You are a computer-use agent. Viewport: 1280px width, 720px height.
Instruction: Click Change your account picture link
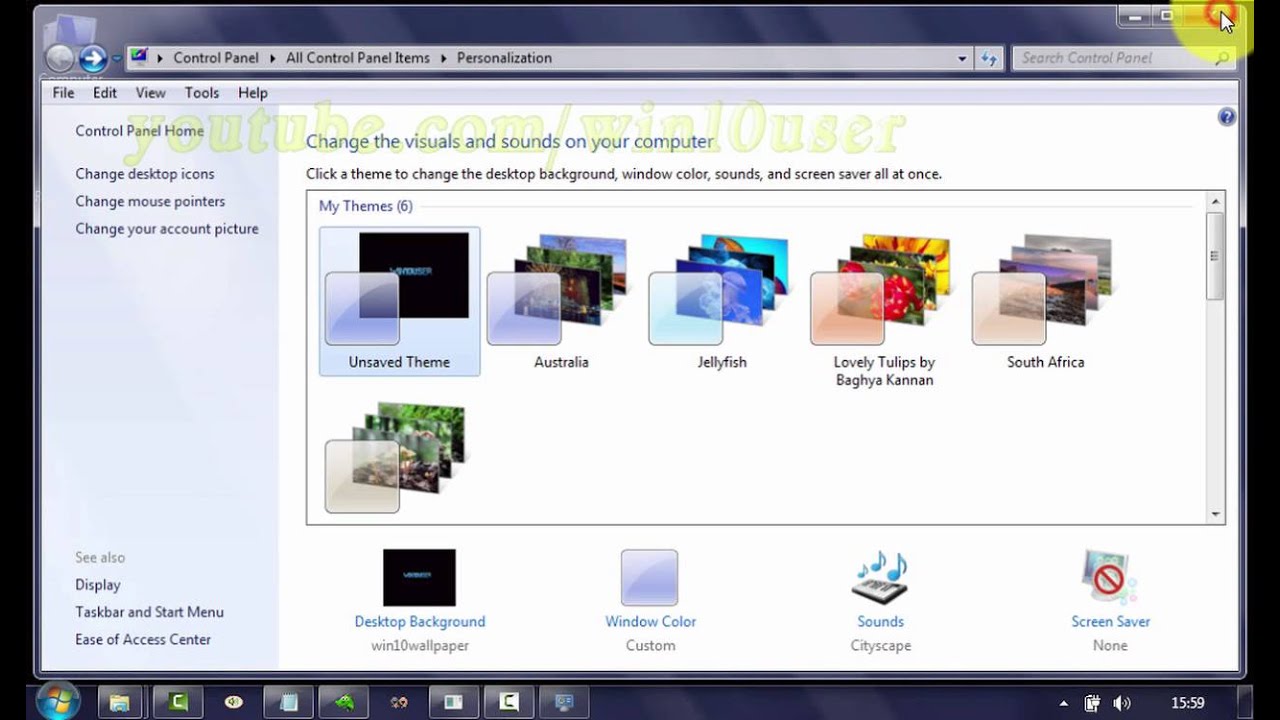[166, 228]
